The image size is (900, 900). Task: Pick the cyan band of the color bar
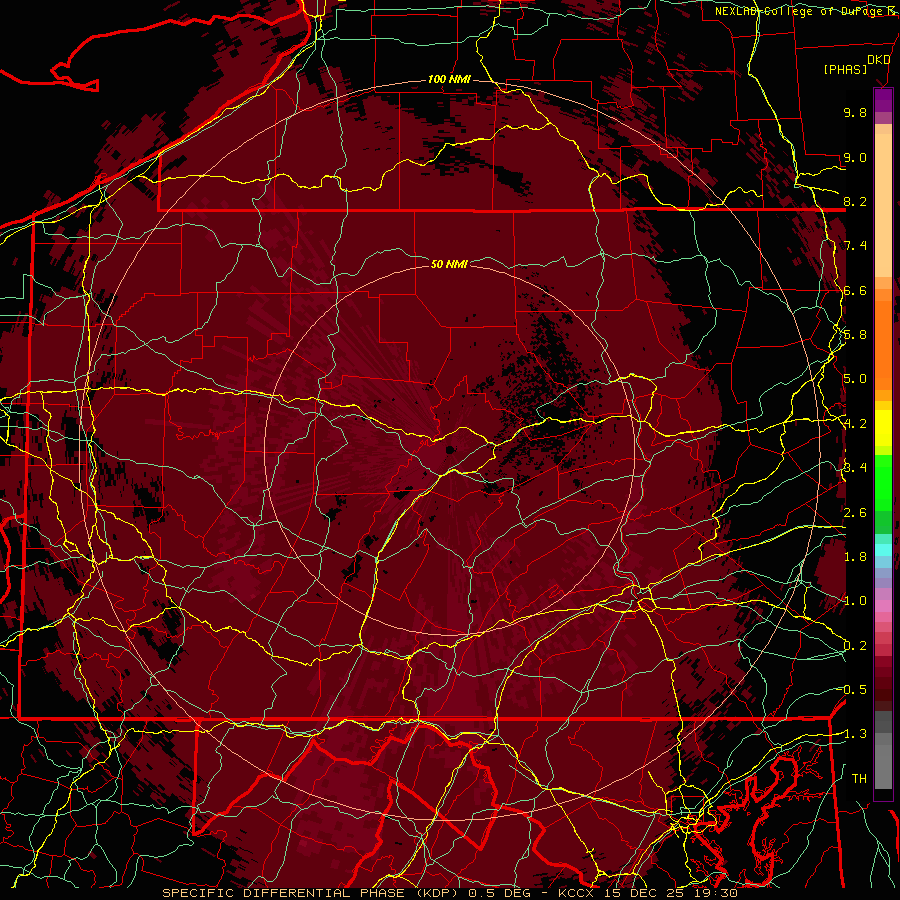pos(883,549)
